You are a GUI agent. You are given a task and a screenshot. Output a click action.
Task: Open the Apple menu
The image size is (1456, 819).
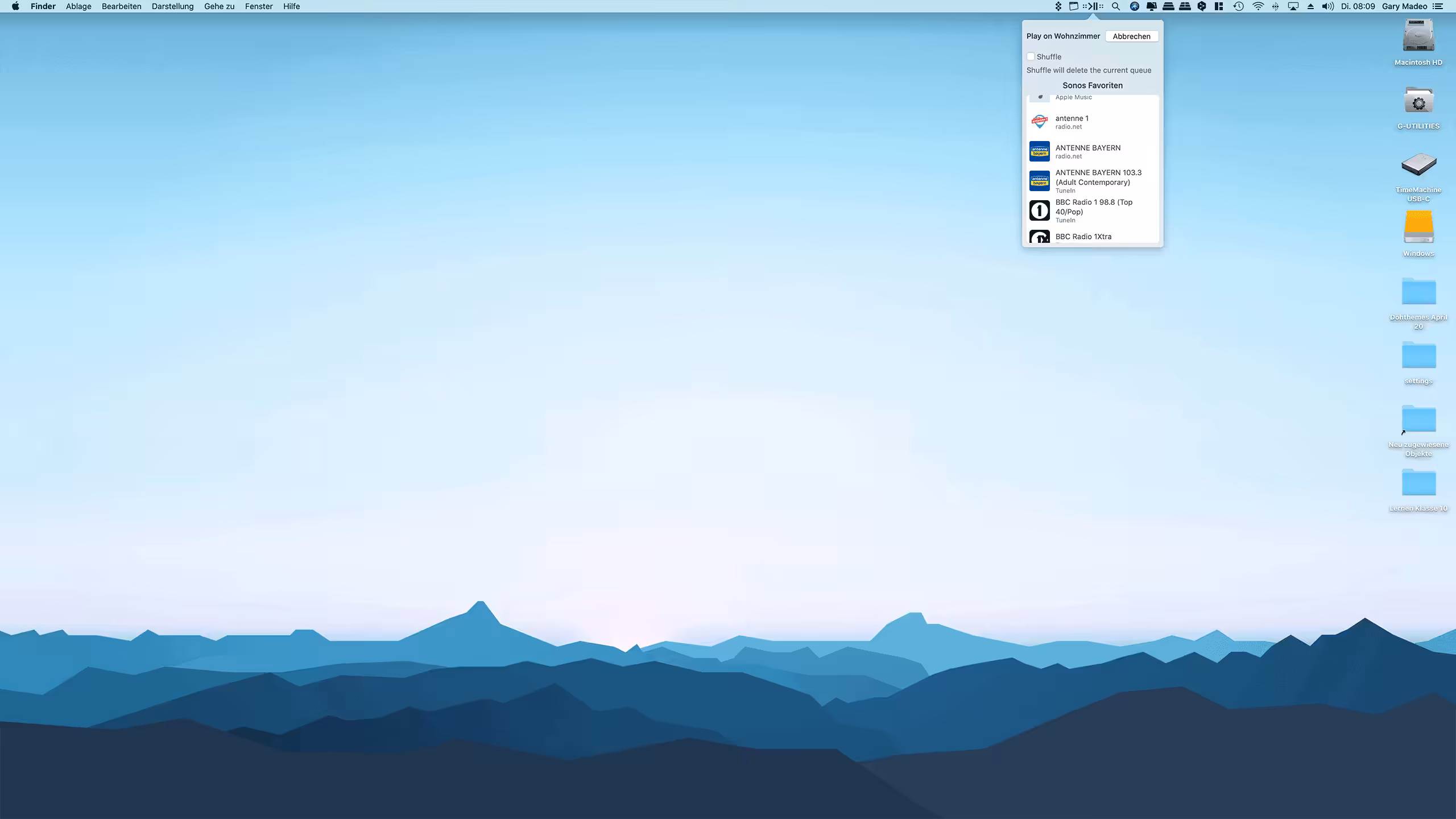point(15,6)
